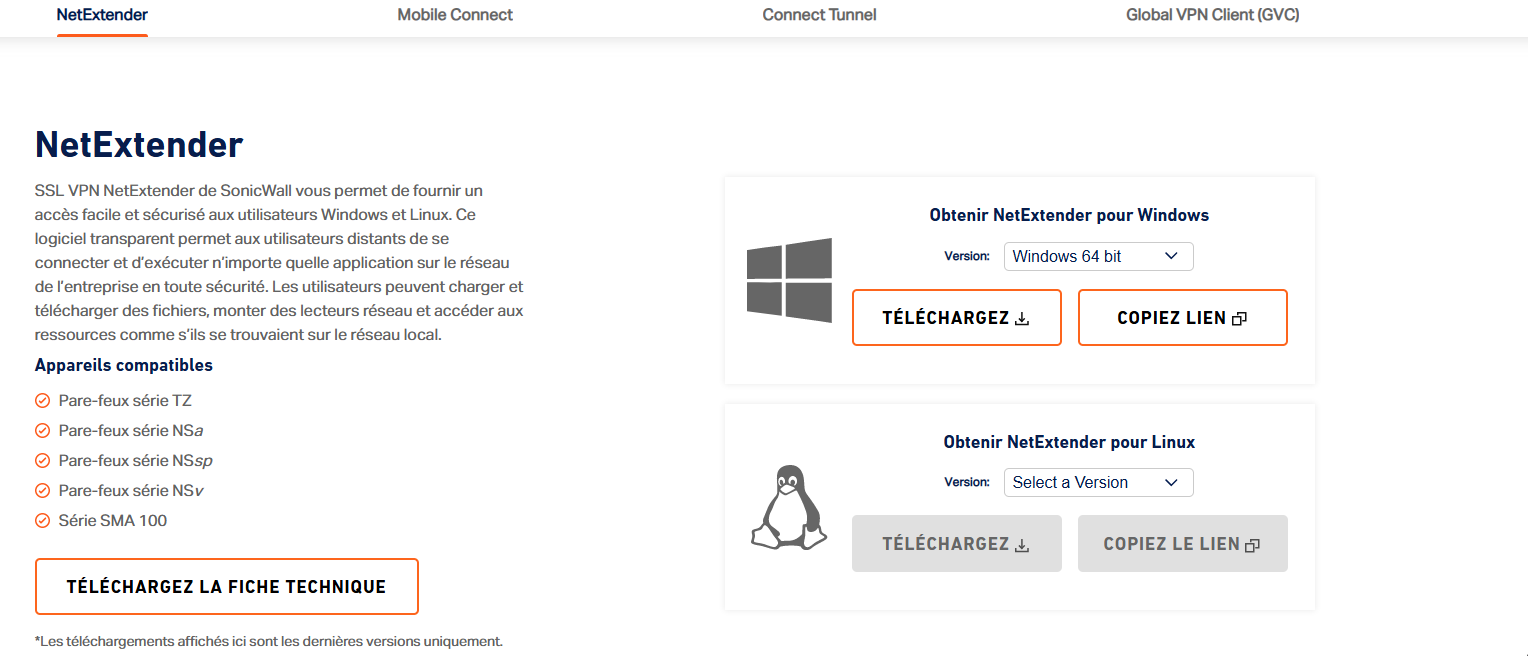Click the Windows TÉLÉCHARGEZ button
Viewport: 1528px width, 656px height.
pyautogui.click(x=957, y=318)
